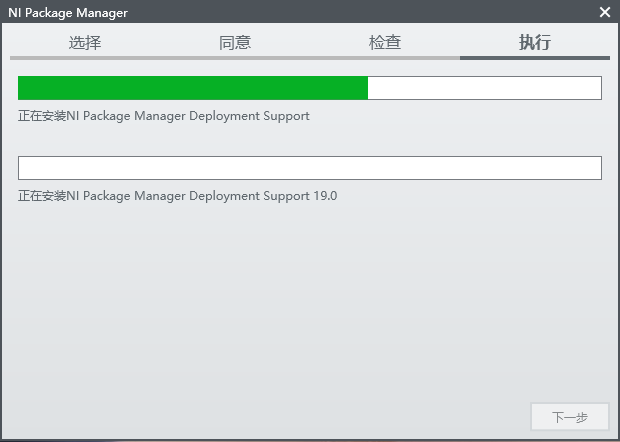Switch to the 选择 tab
620x442 pixels.
tap(85, 43)
